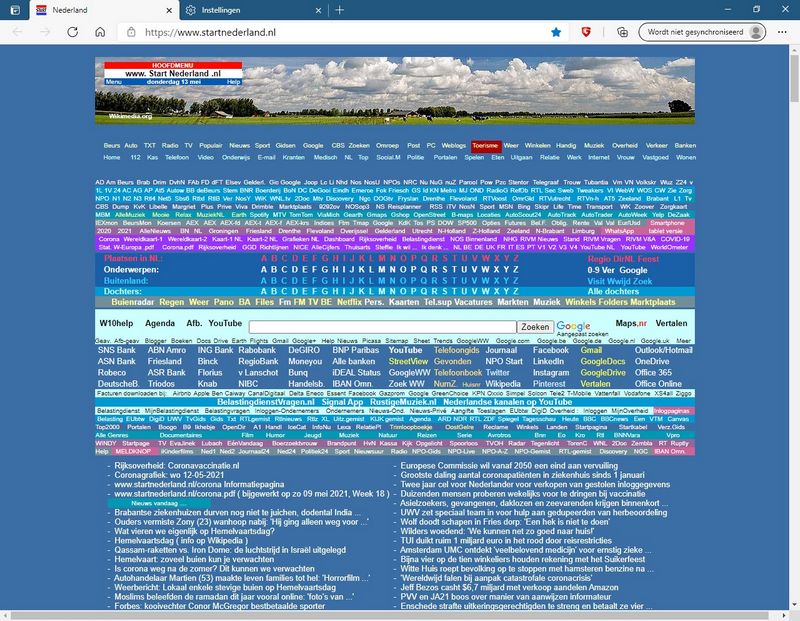Close the Nederland tab
The image size is (800, 621).
[x=169, y=10]
